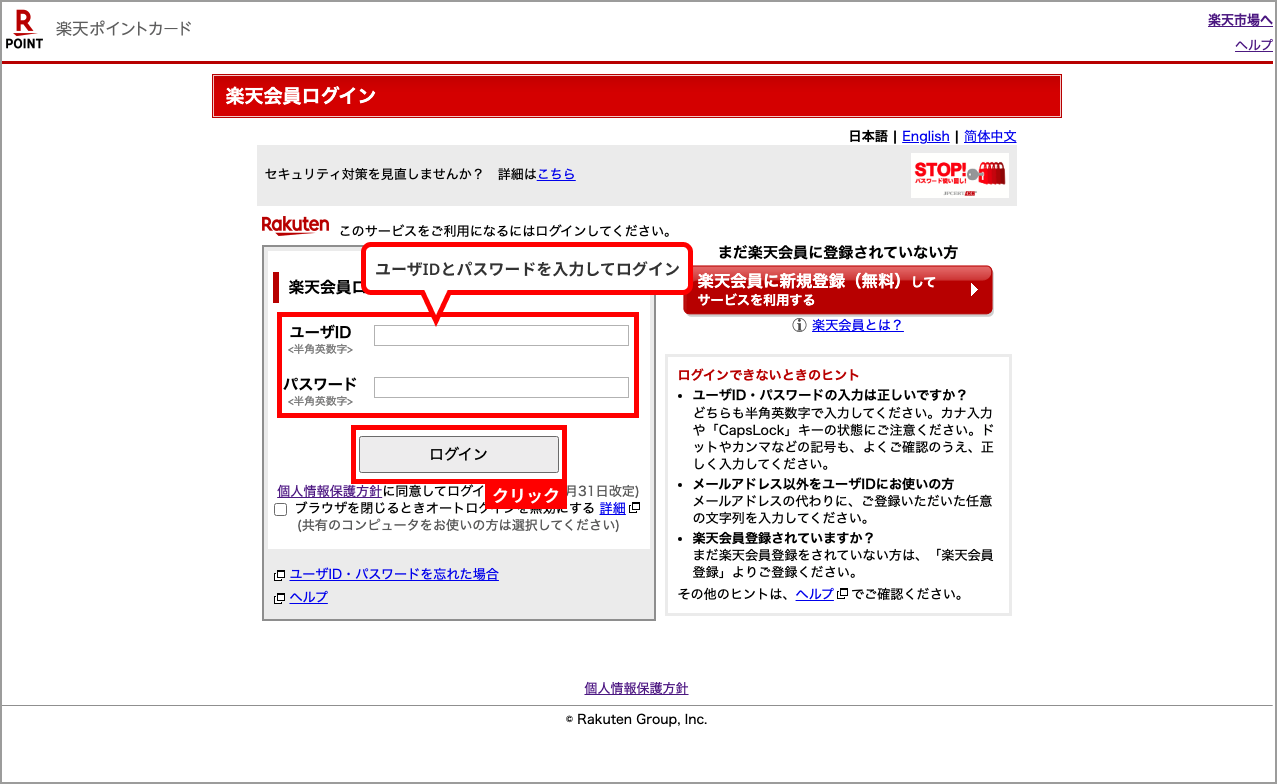Click the まだ楽天会員に登録されていない方 heading
1277x784 pixels.
click(x=838, y=252)
